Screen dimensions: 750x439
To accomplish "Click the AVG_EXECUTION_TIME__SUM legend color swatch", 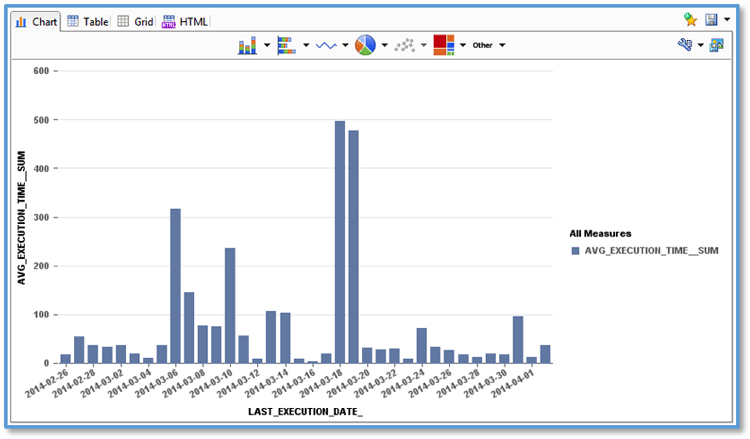I will [574, 251].
